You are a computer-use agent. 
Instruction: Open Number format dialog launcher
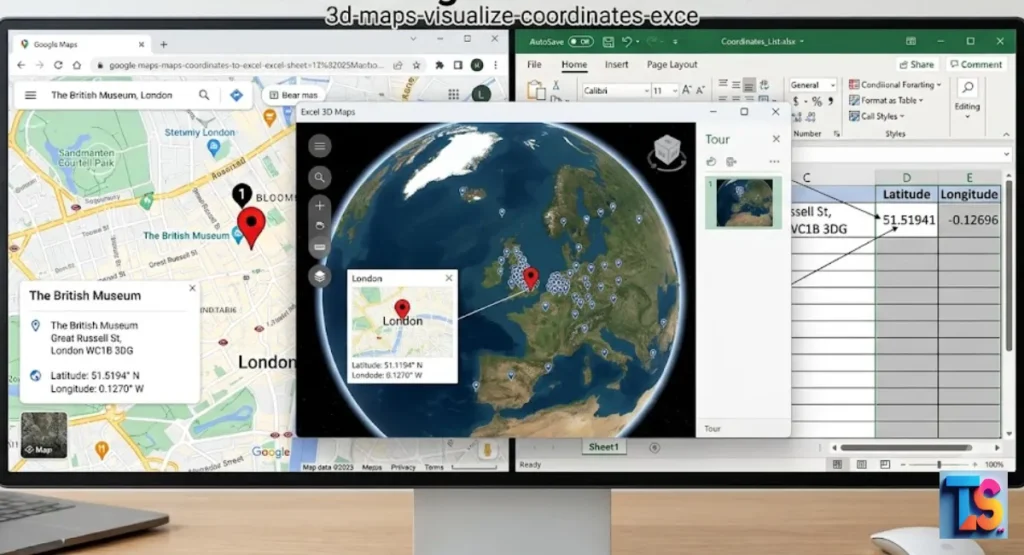click(837, 134)
